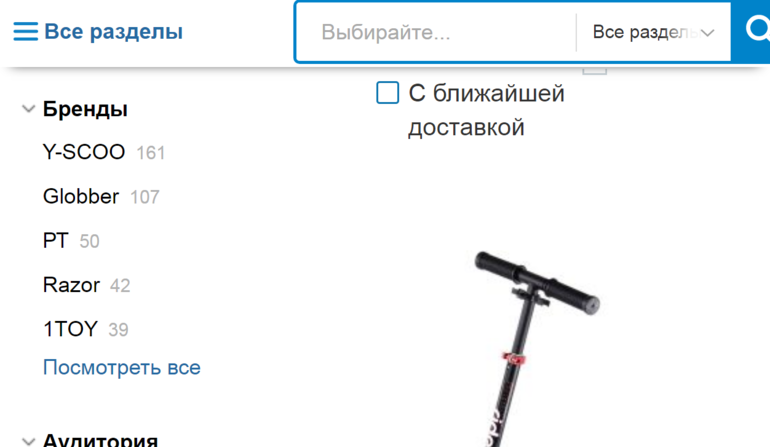The width and height of the screenshot is (770, 447).
Task: Click the Бренды heading text
Action: point(85,109)
